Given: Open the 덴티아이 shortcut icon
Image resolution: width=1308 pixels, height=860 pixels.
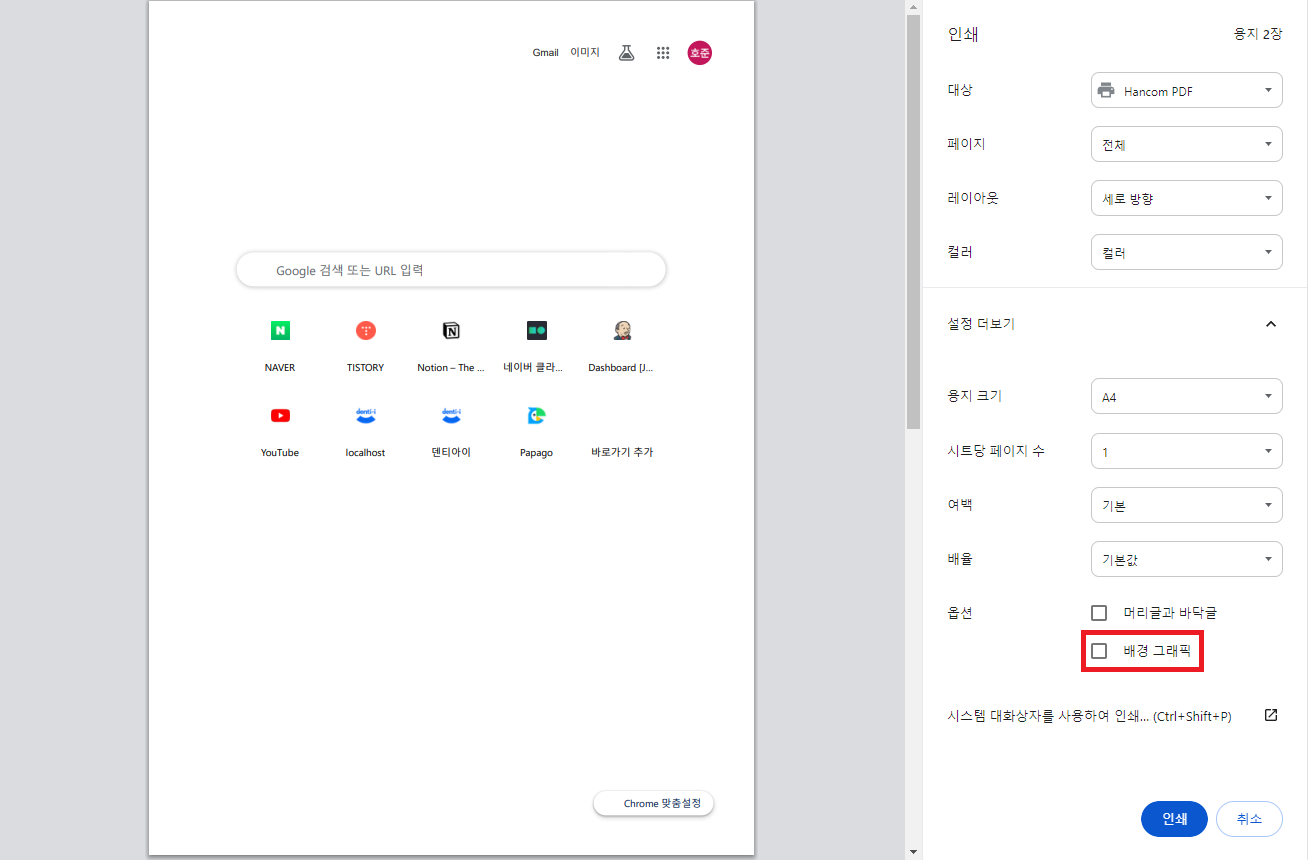Looking at the screenshot, I should (x=451, y=415).
